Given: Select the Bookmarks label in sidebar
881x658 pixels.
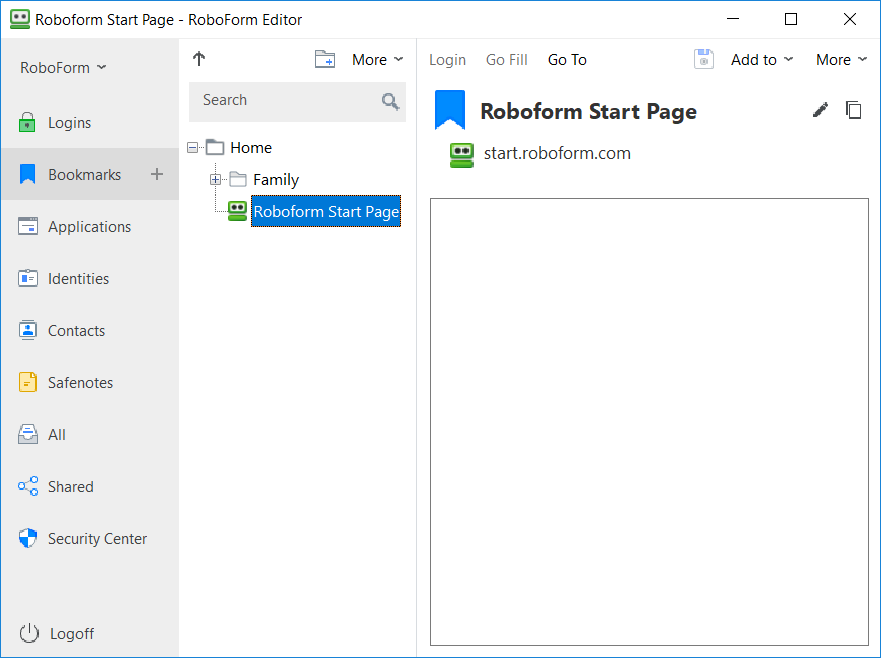Looking at the screenshot, I should click(x=84, y=175).
